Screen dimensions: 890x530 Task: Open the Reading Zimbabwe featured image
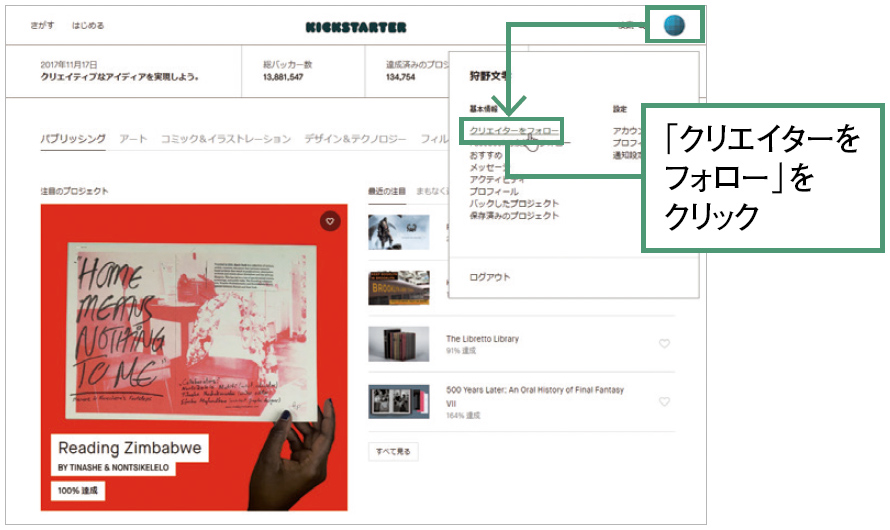(x=194, y=357)
